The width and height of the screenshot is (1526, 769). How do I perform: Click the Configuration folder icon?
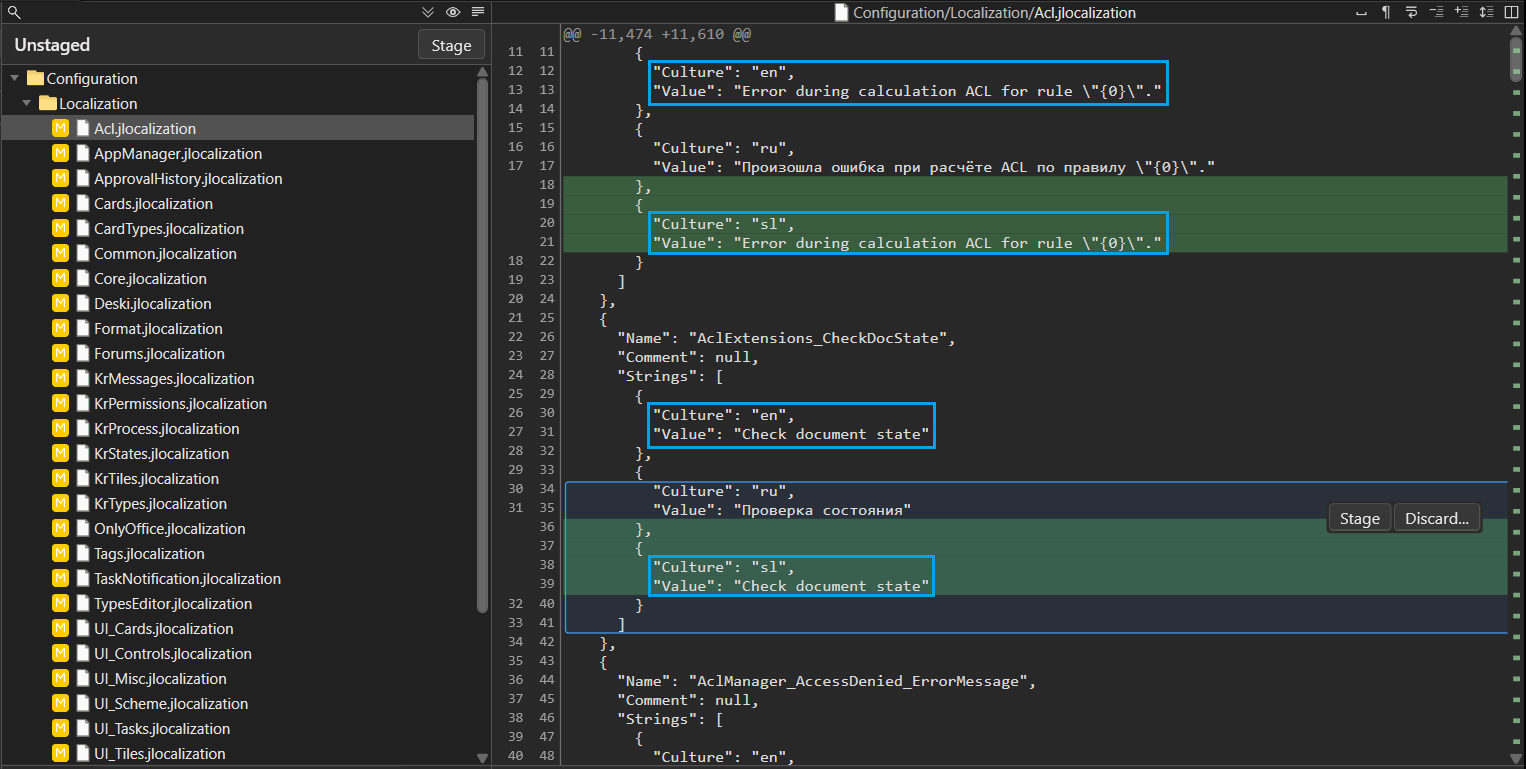(36, 78)
